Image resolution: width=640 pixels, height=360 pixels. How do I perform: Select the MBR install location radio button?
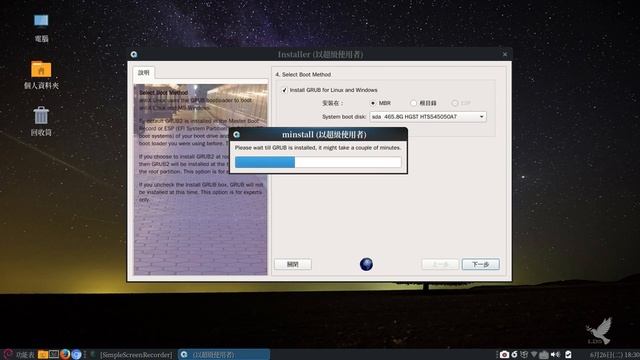[x=373, y=103]
